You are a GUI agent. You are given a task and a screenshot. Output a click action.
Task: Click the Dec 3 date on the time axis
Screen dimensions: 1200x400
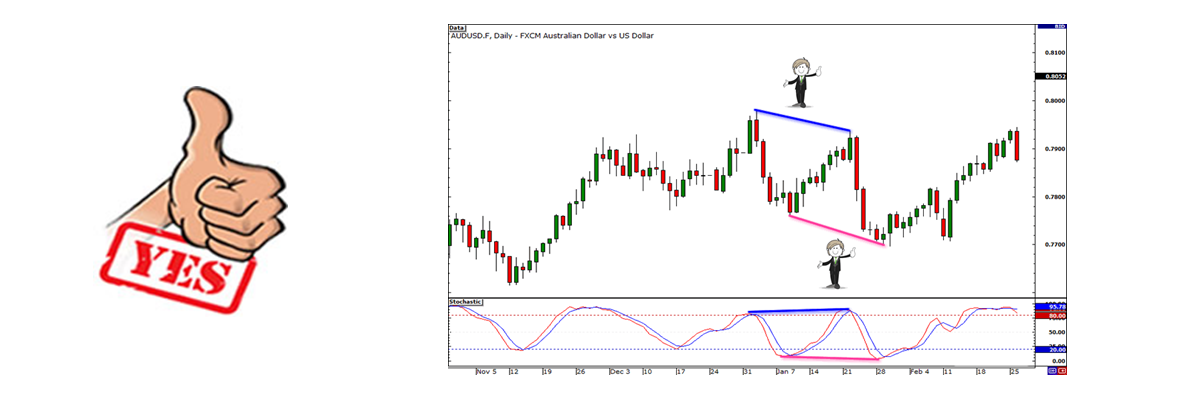pyautogui.click(x=618, y=371)
